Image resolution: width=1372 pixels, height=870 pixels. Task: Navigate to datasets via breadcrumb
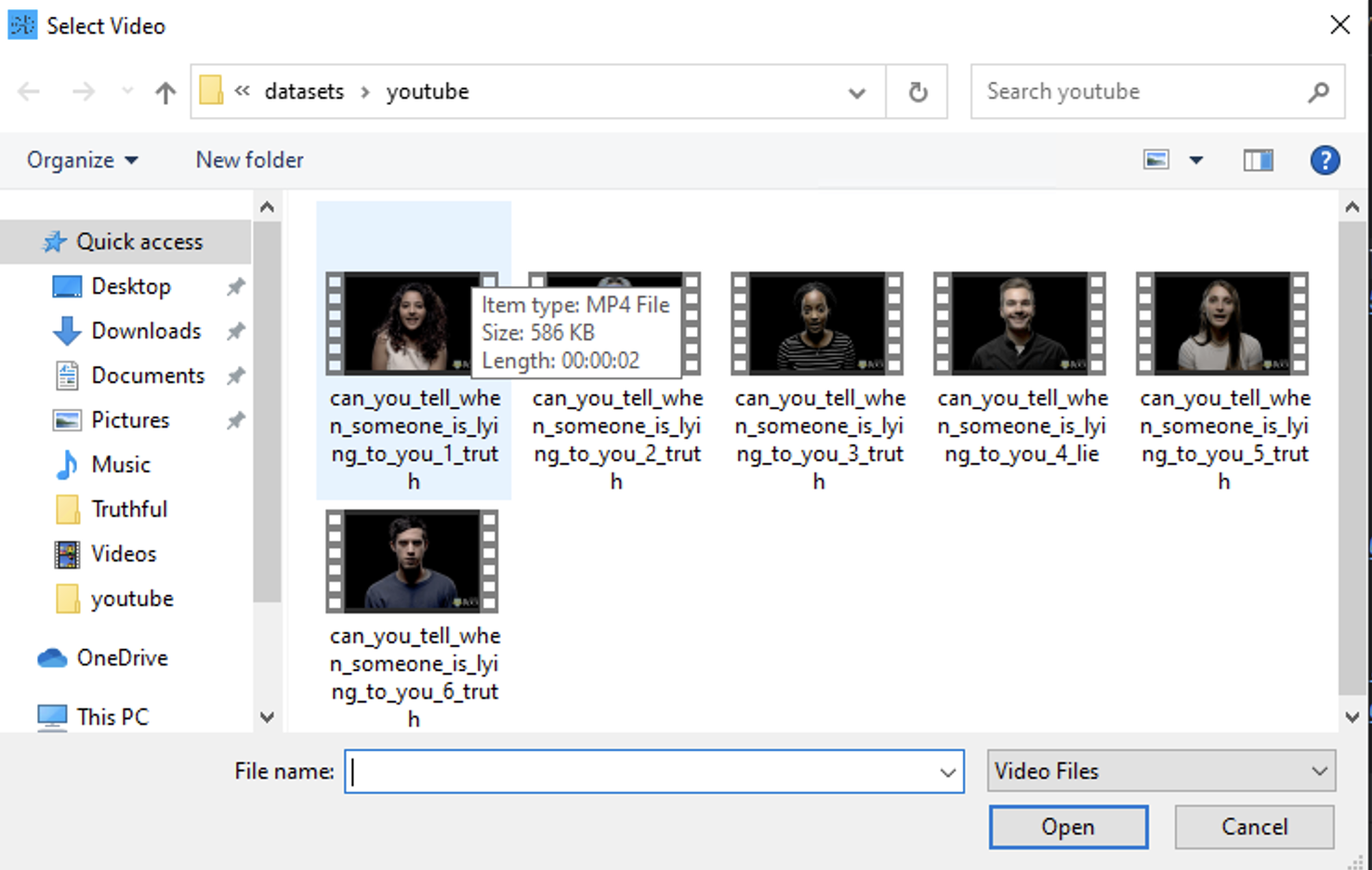304,91
